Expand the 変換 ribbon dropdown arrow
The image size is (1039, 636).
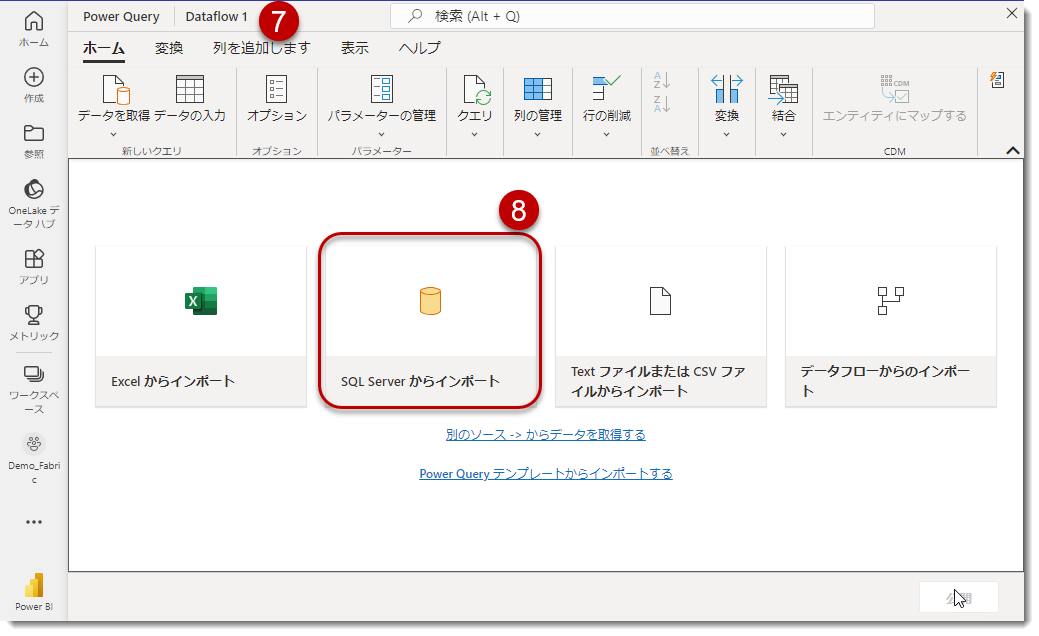726,134
